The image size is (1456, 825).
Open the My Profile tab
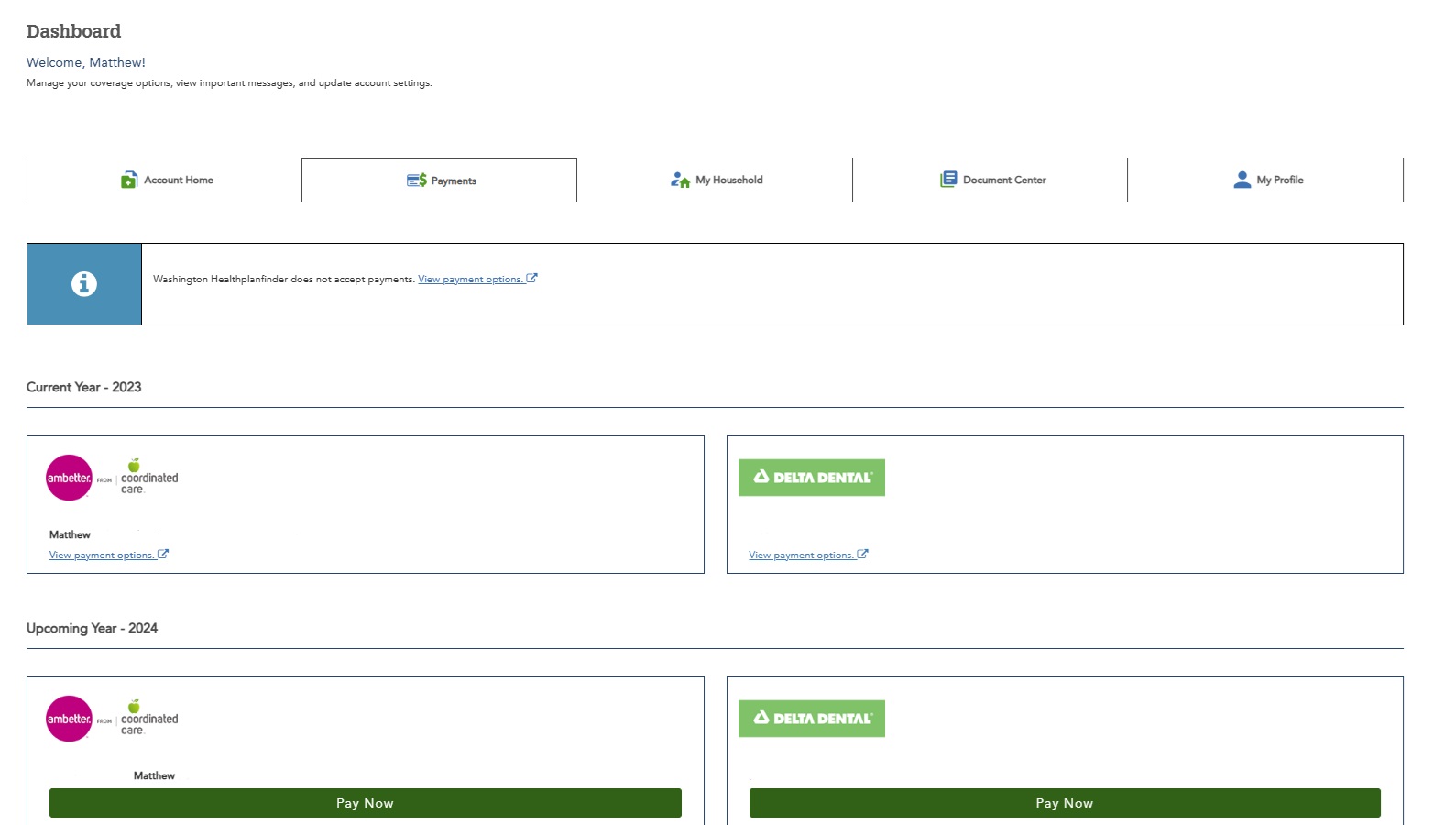pyautogui.click(x=1265, y=180)
